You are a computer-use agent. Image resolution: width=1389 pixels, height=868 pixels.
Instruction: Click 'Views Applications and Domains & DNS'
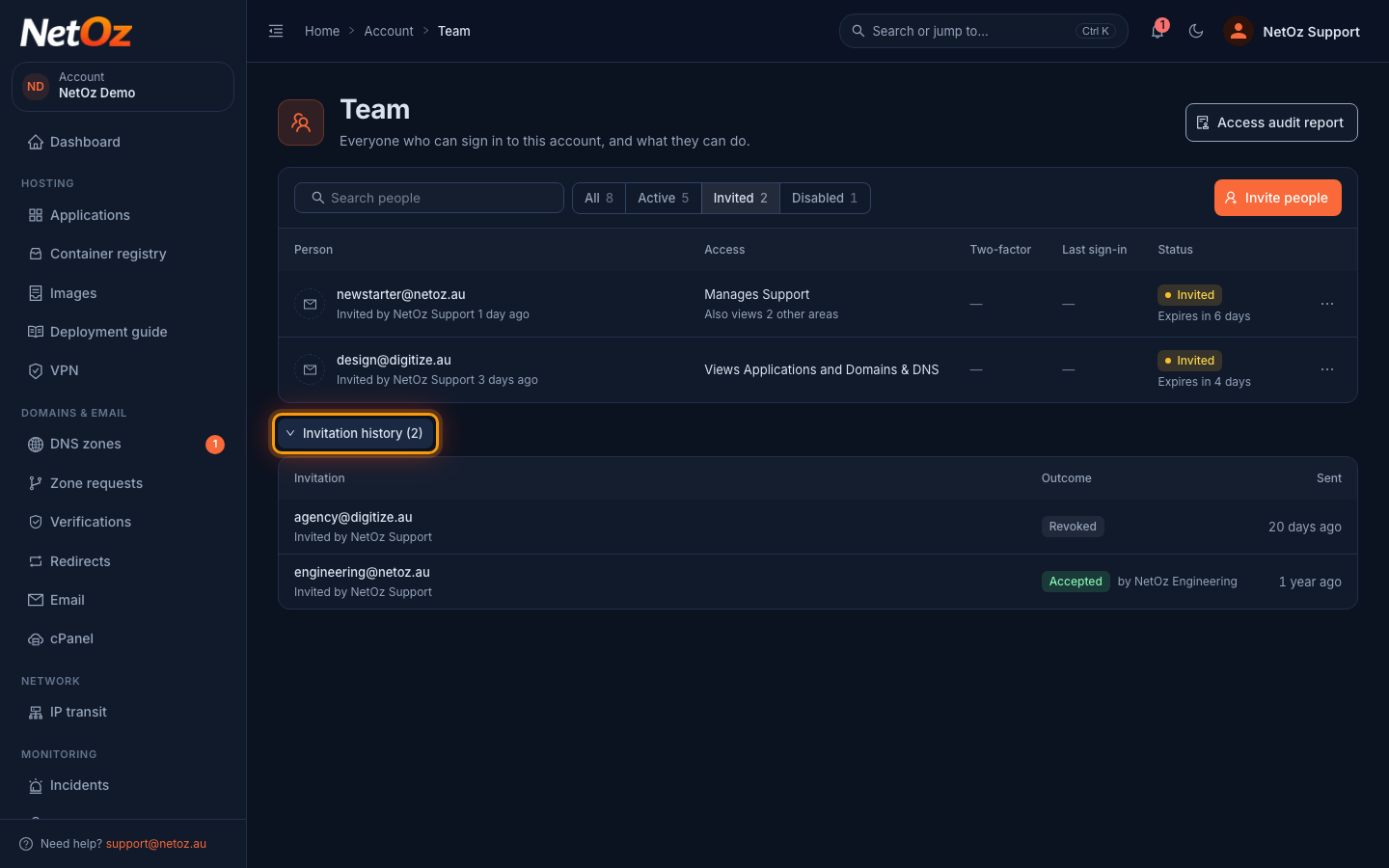pyautogui.click(x=821, y=369)
